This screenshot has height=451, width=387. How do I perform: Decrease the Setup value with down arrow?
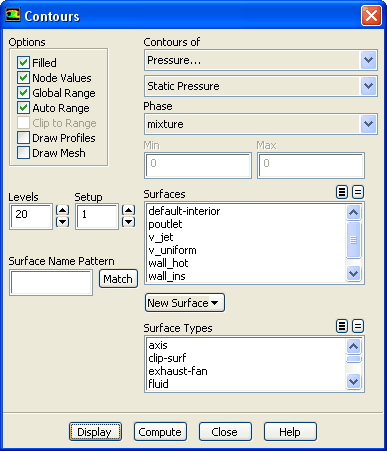coord(128,222)
